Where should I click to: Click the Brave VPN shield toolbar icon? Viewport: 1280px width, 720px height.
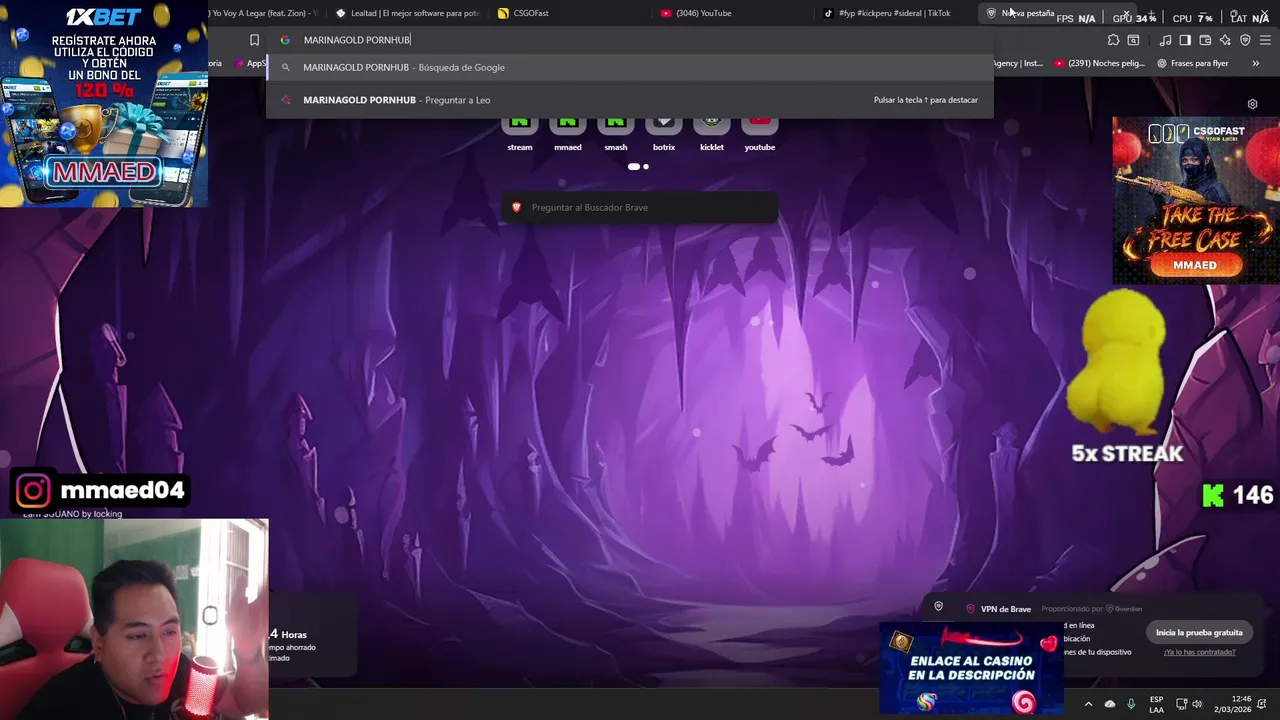click(x=1245, y=40)
